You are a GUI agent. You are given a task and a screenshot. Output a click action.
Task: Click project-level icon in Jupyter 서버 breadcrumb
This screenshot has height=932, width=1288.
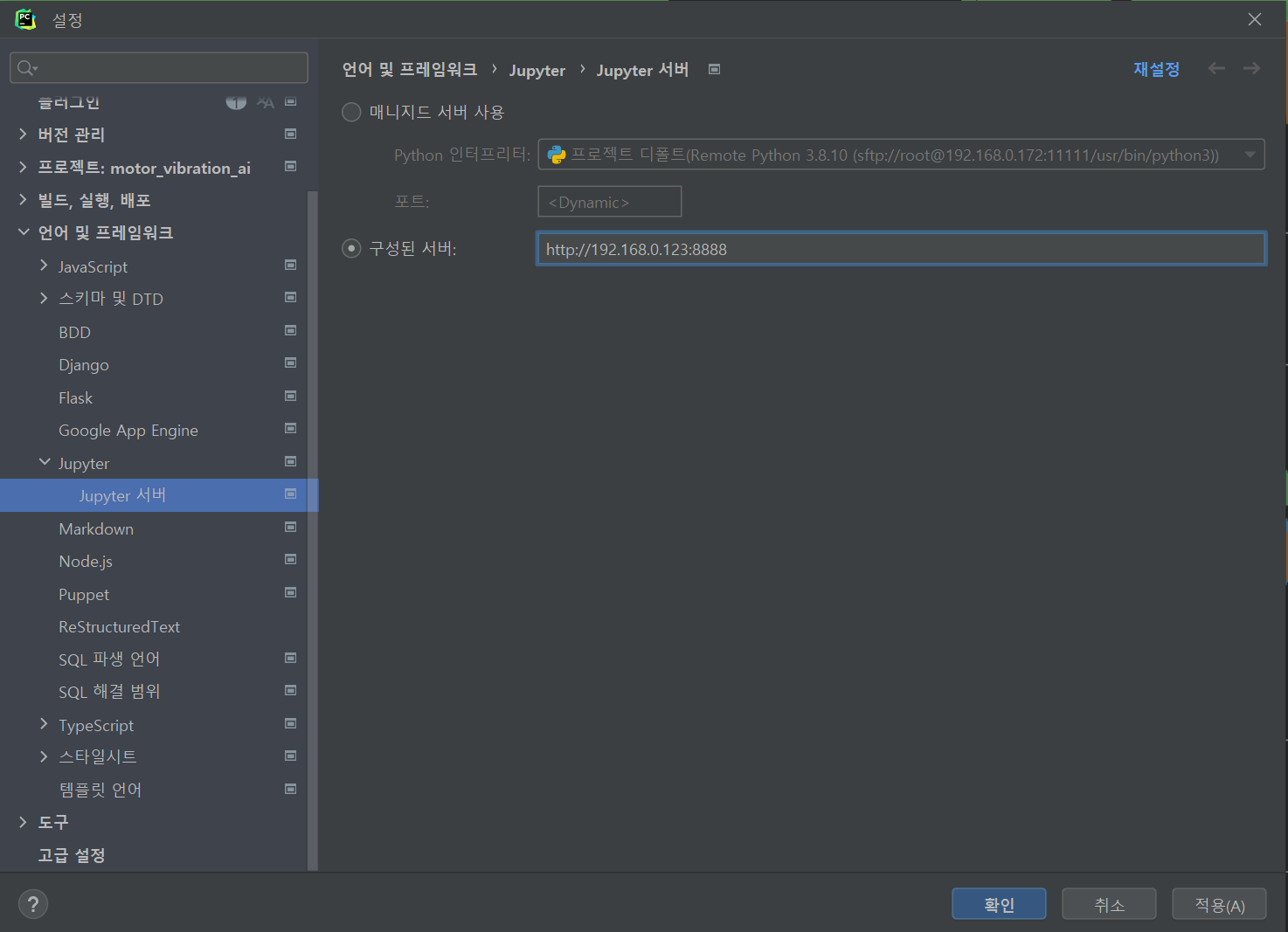pyautogui.click(x=715, y=69)
